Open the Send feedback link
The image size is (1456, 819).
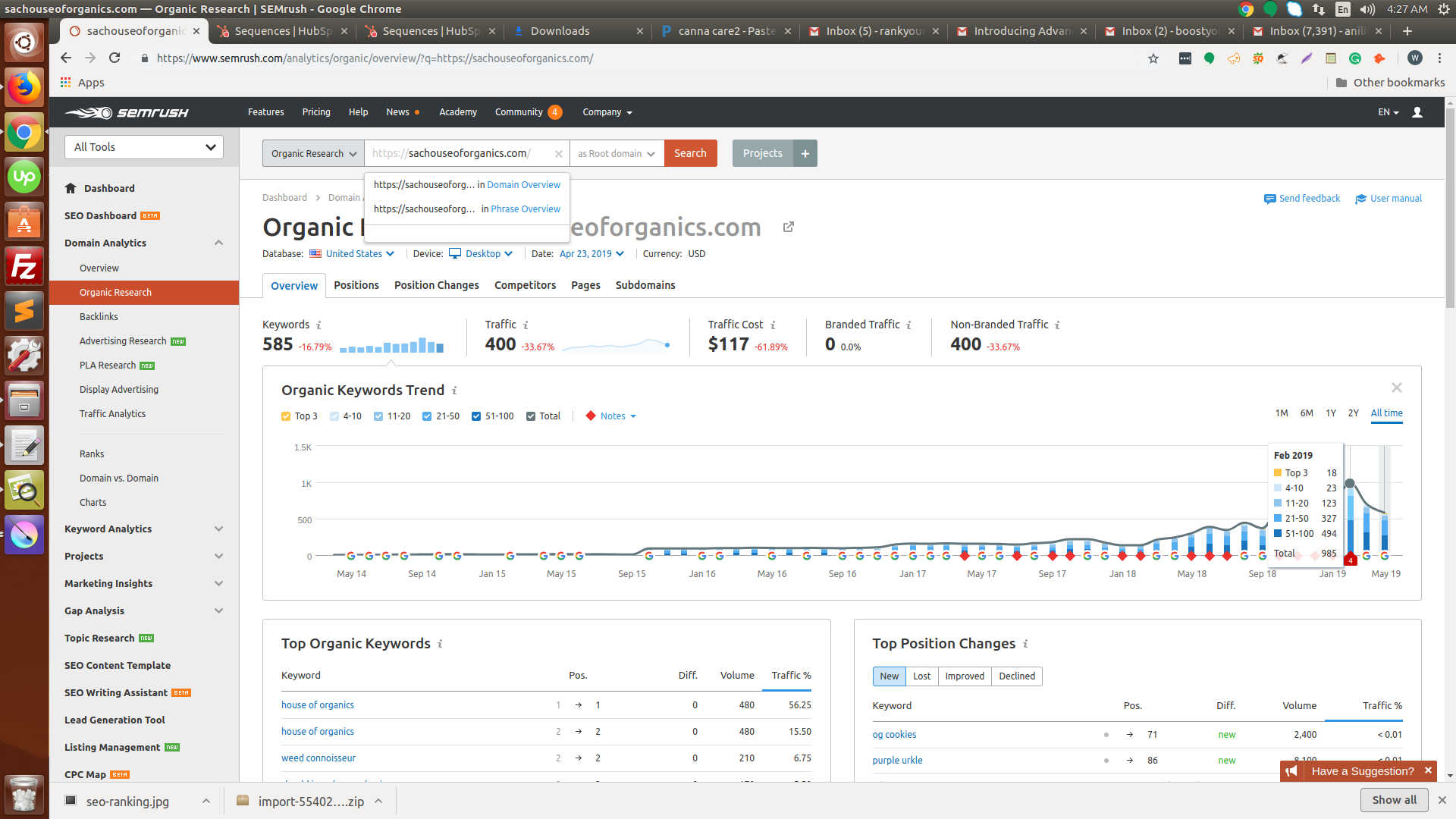[x=1302, y=199]
